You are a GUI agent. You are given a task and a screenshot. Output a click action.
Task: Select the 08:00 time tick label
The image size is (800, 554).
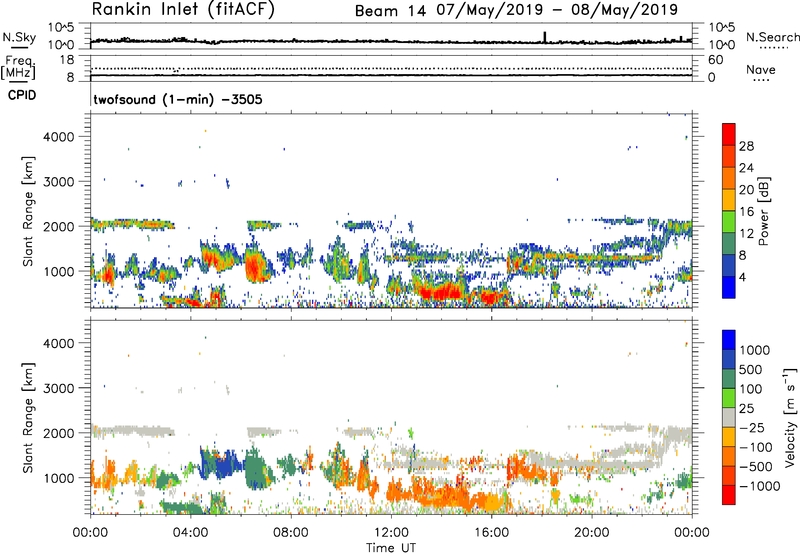pos(291,533)
